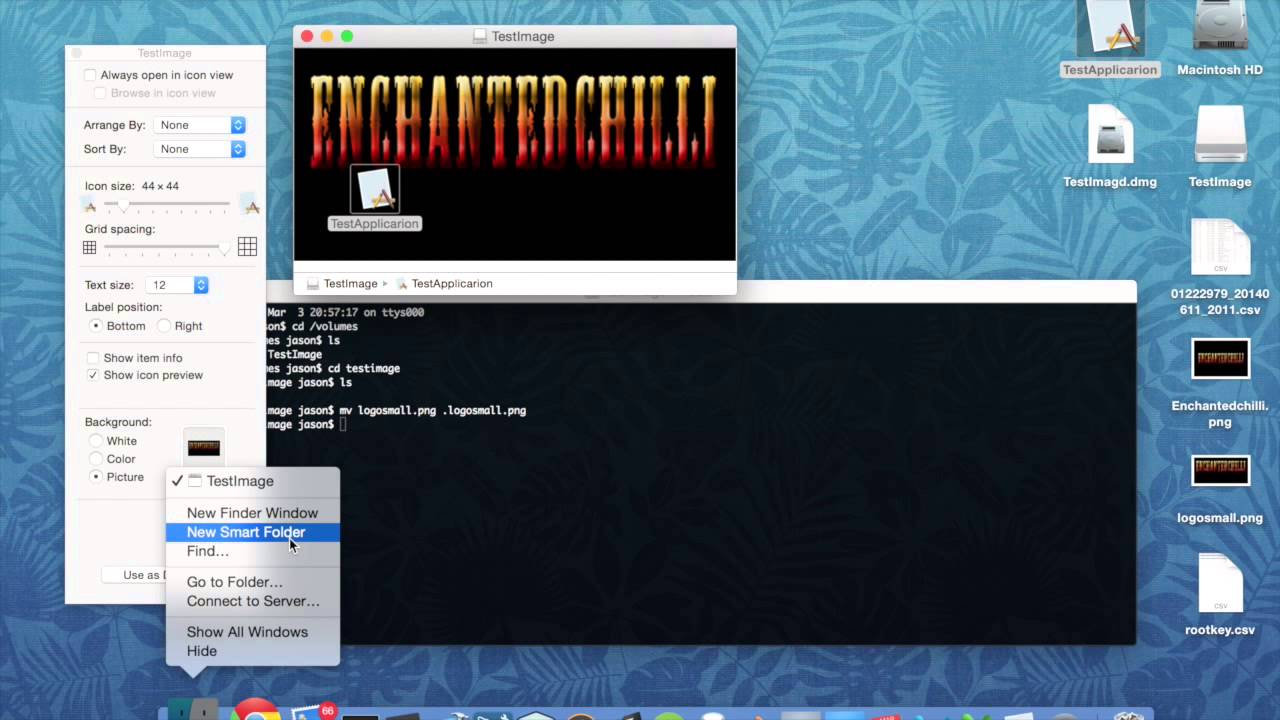This screenshot has width=1280, height=720.
Task: Choose Show All Windows menu item
Action: 253,632
